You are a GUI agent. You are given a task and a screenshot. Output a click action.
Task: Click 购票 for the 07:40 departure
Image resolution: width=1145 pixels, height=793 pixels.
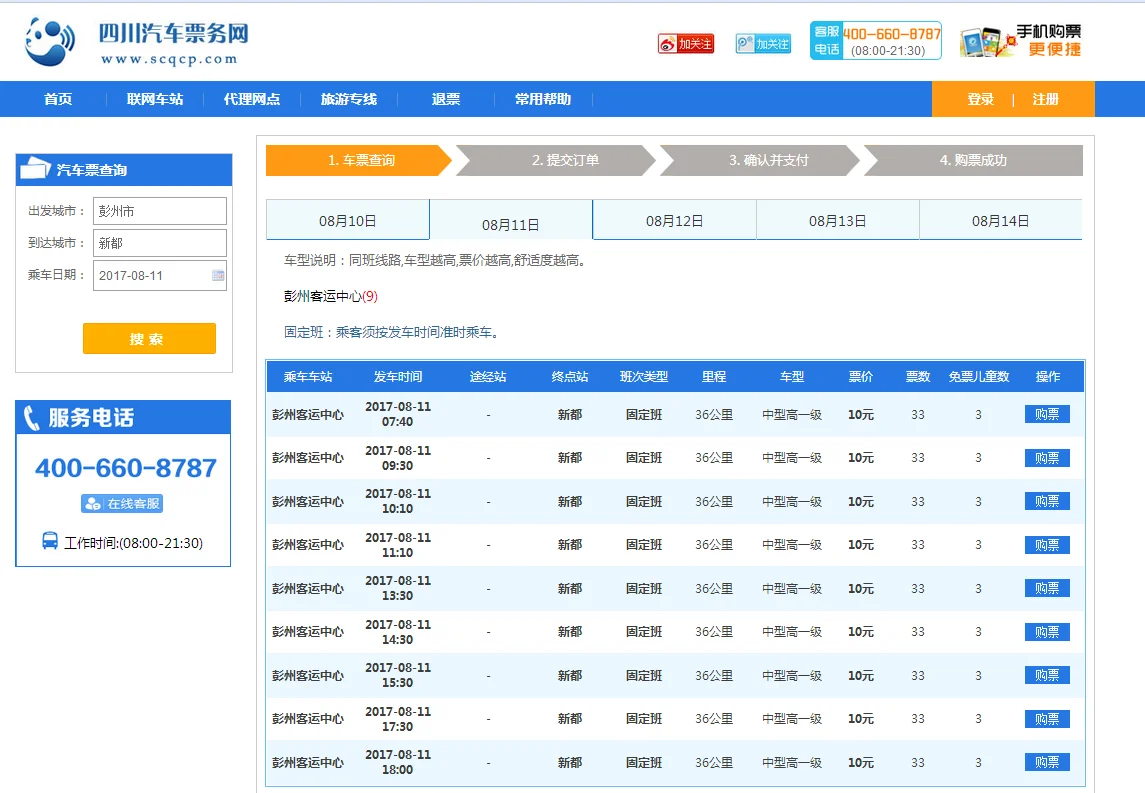click(1046, 414)
